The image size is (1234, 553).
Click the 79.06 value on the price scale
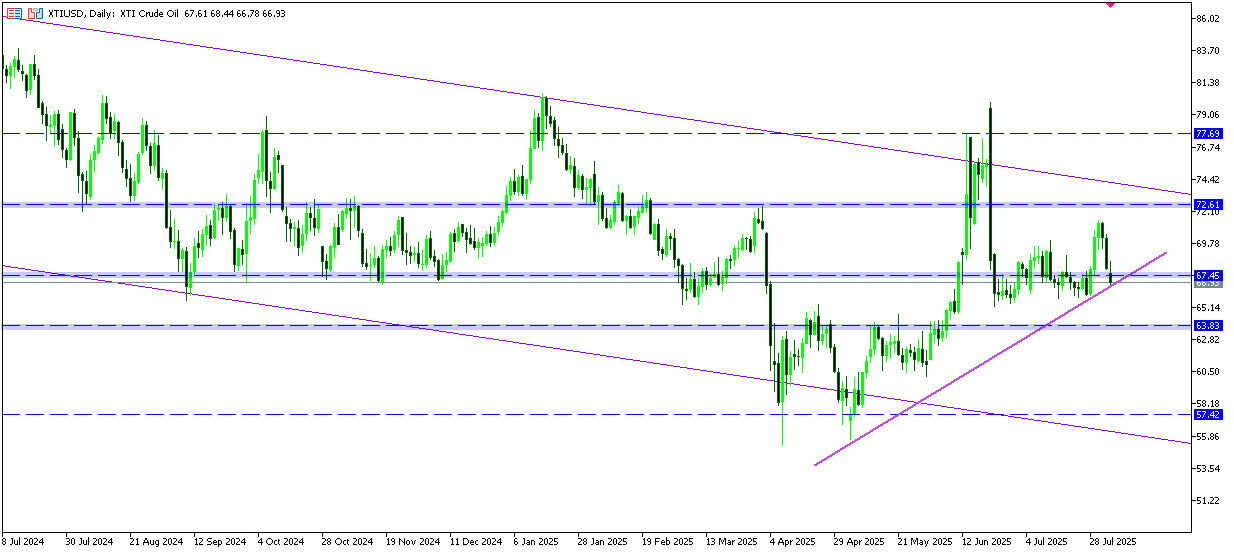coord(1208,115)
